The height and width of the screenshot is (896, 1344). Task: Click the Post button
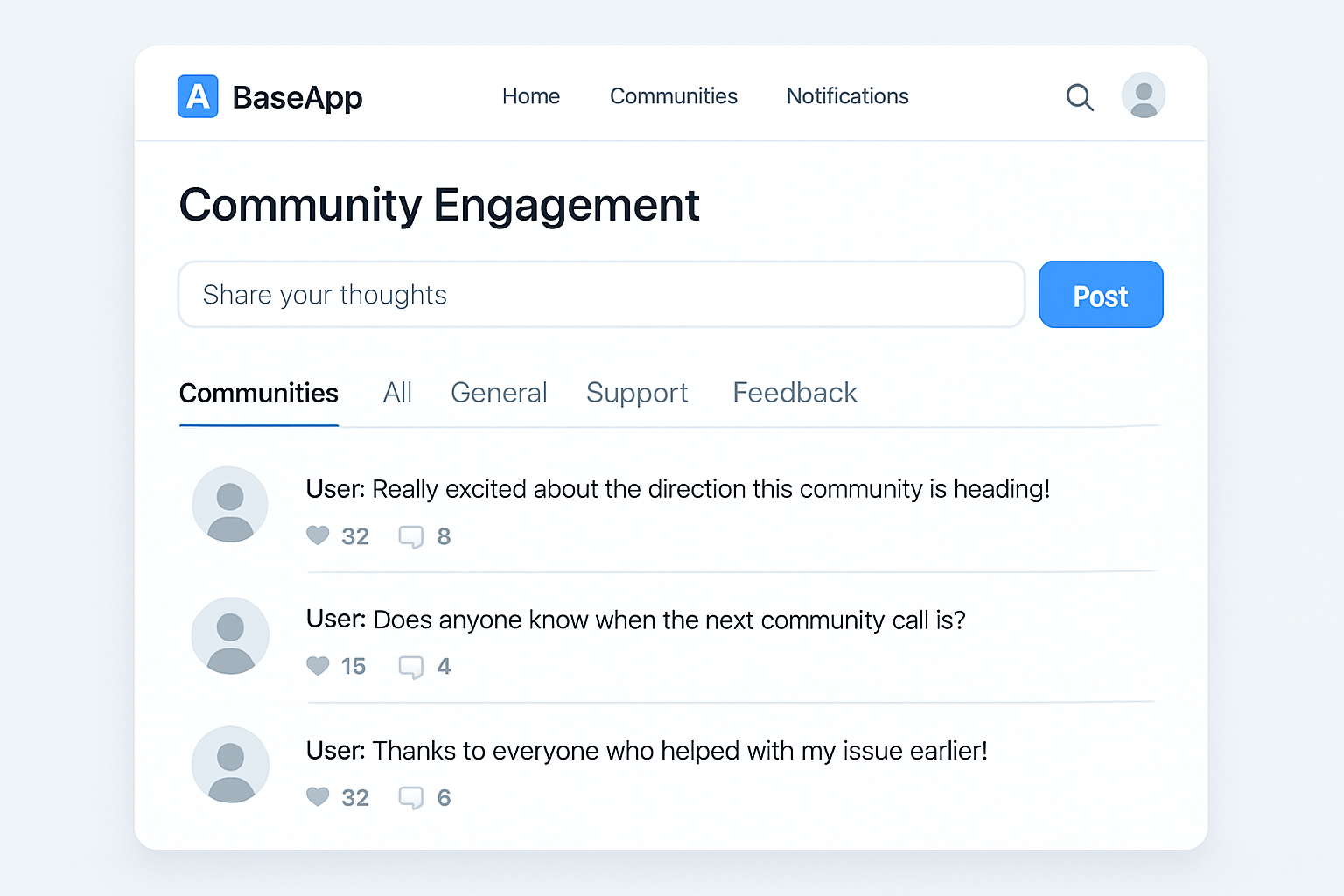[1100, 295]
